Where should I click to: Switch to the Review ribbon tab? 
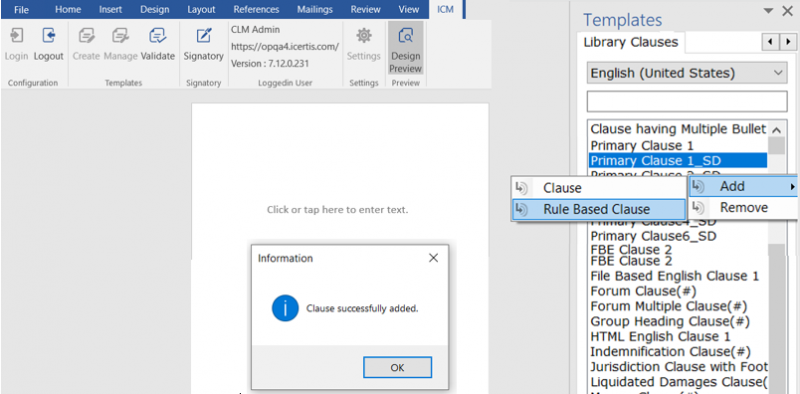365,9
